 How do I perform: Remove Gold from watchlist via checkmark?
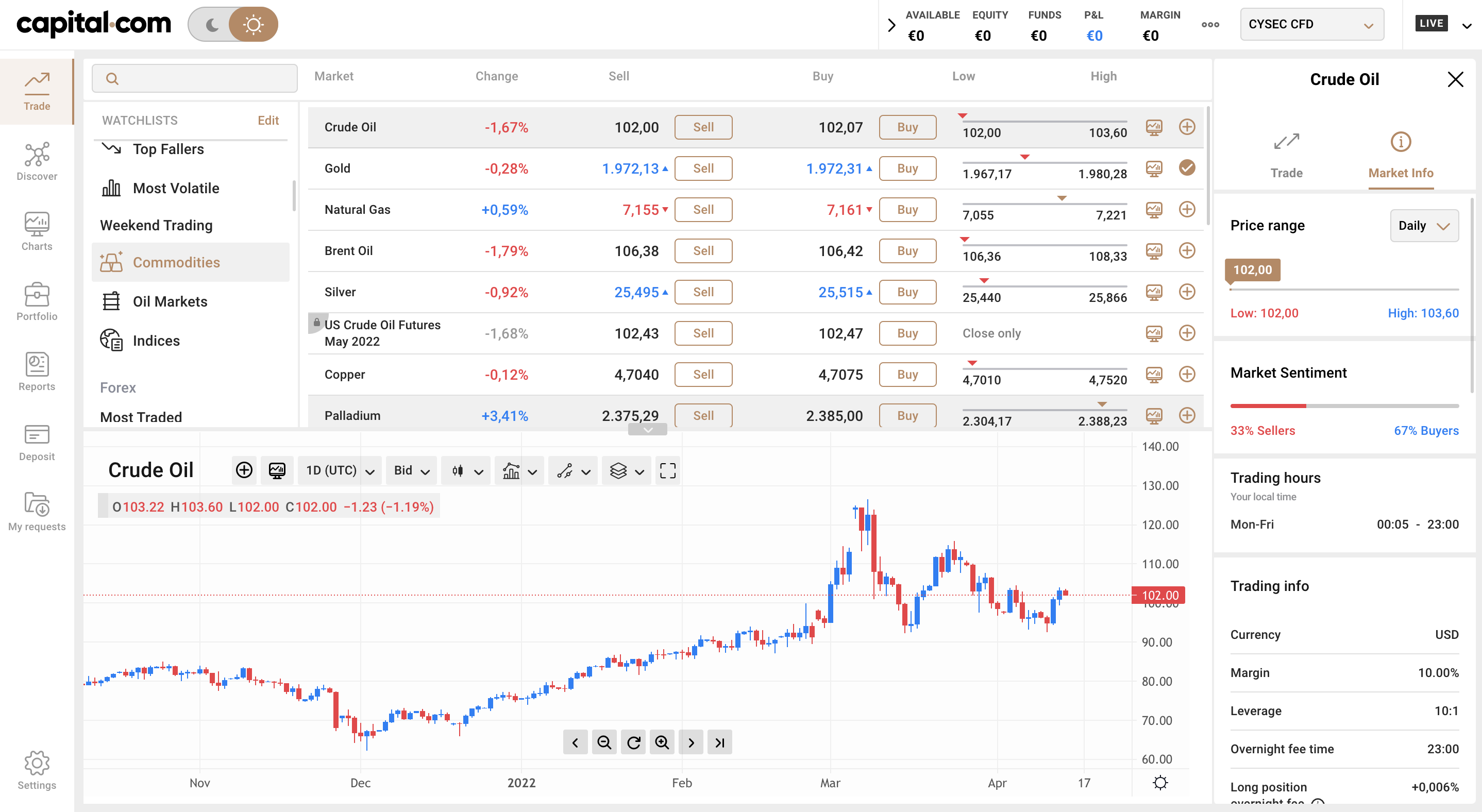click(x=1187, y=168)
